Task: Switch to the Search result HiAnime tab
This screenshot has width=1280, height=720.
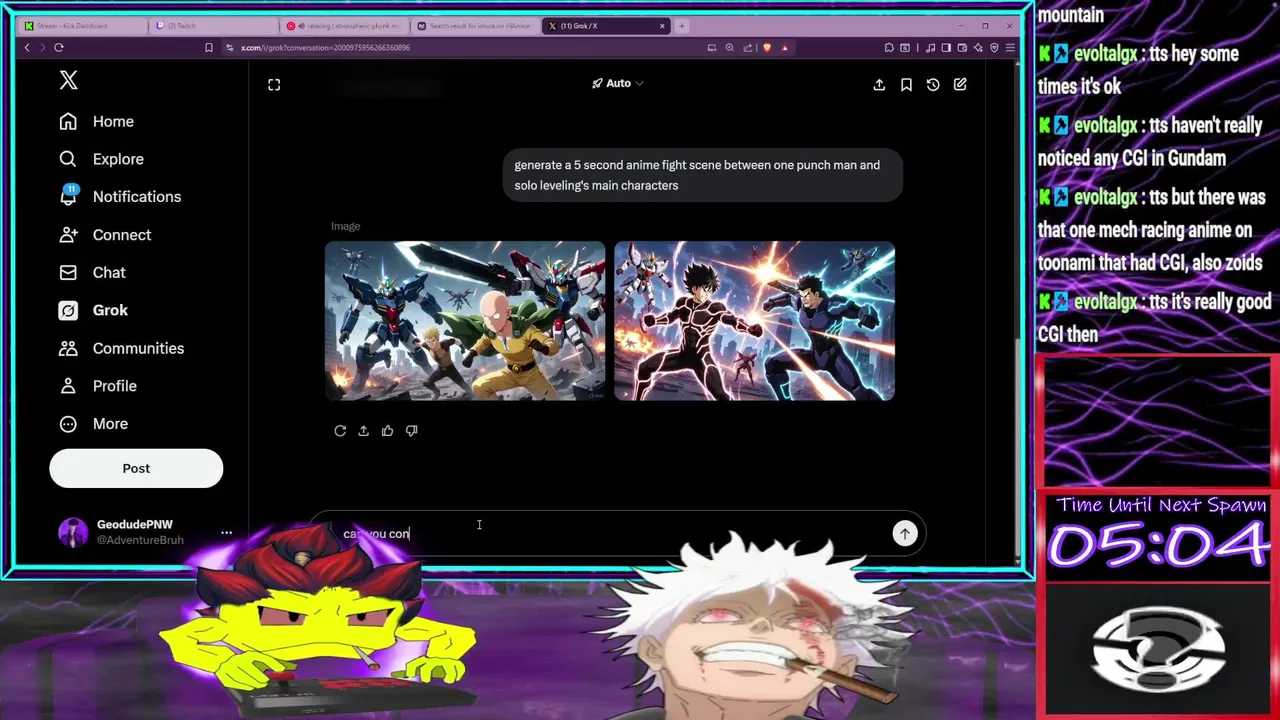Action: click(475, 26)
